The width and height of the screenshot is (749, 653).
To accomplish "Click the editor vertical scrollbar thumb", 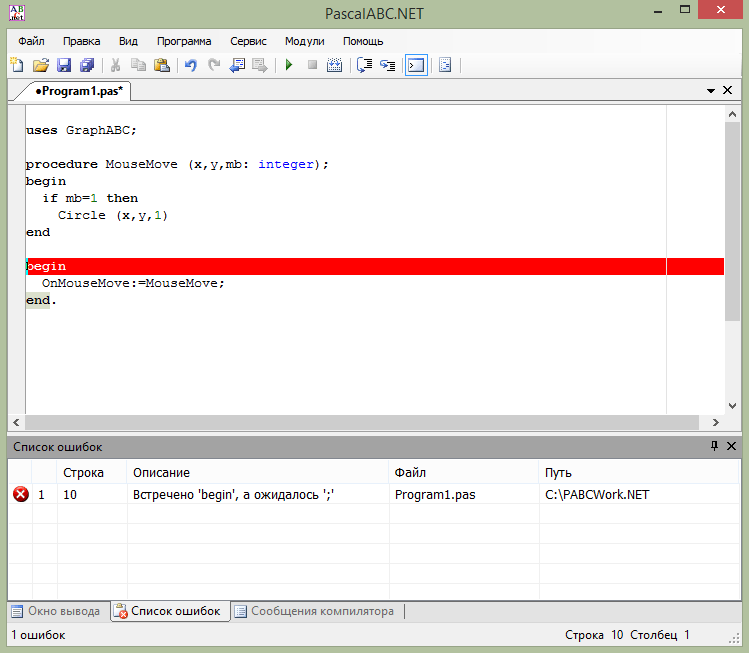I will [x=732, y=221].
